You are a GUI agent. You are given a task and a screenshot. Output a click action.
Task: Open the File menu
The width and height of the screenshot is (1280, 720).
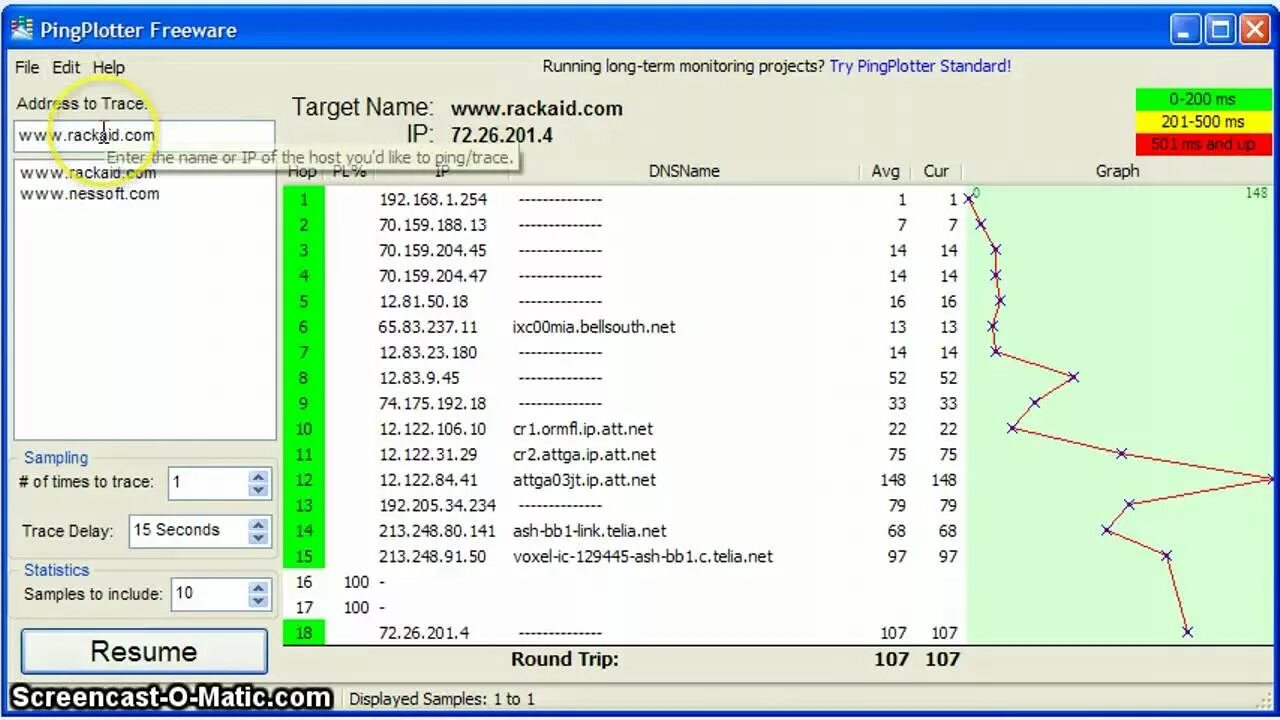click(27, 67)
